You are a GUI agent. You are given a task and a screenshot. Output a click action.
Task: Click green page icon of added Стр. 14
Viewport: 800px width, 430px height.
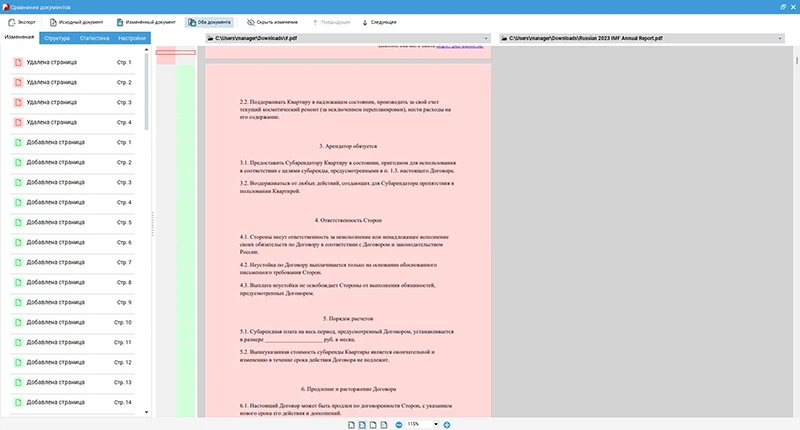coord(18,402)
